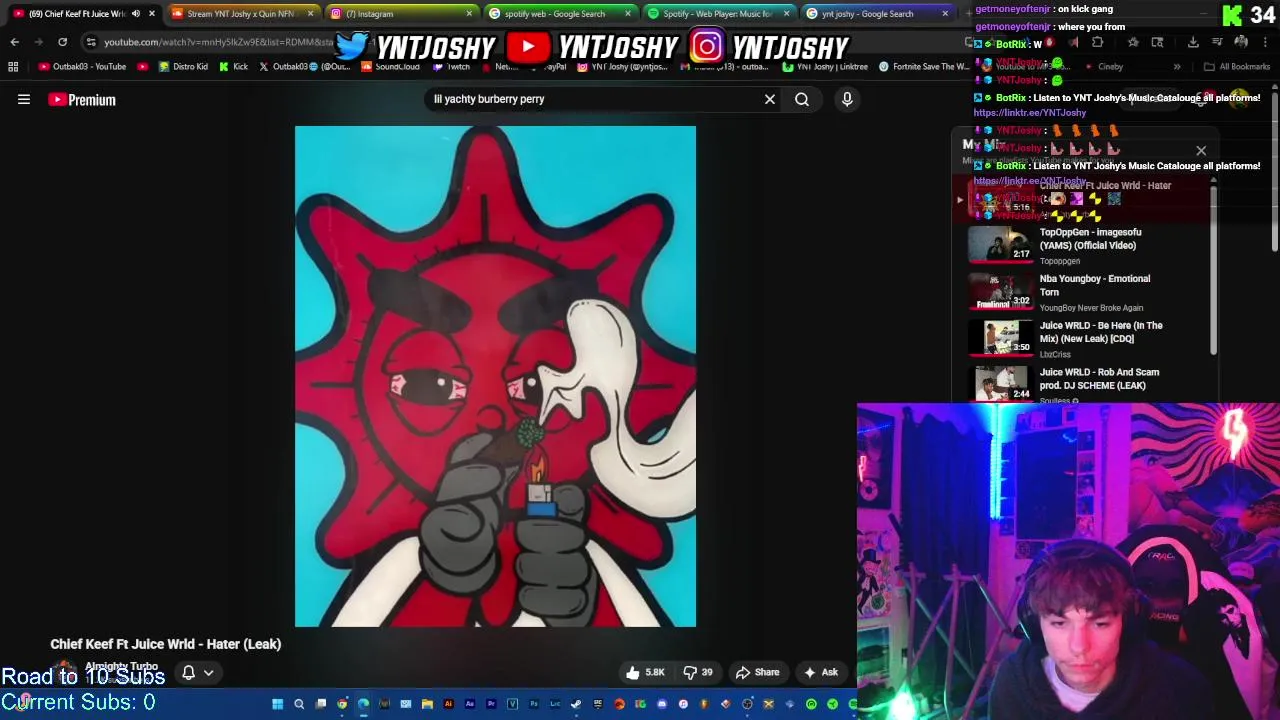Open the Outbak03 - YouTube bookmark

82,67
